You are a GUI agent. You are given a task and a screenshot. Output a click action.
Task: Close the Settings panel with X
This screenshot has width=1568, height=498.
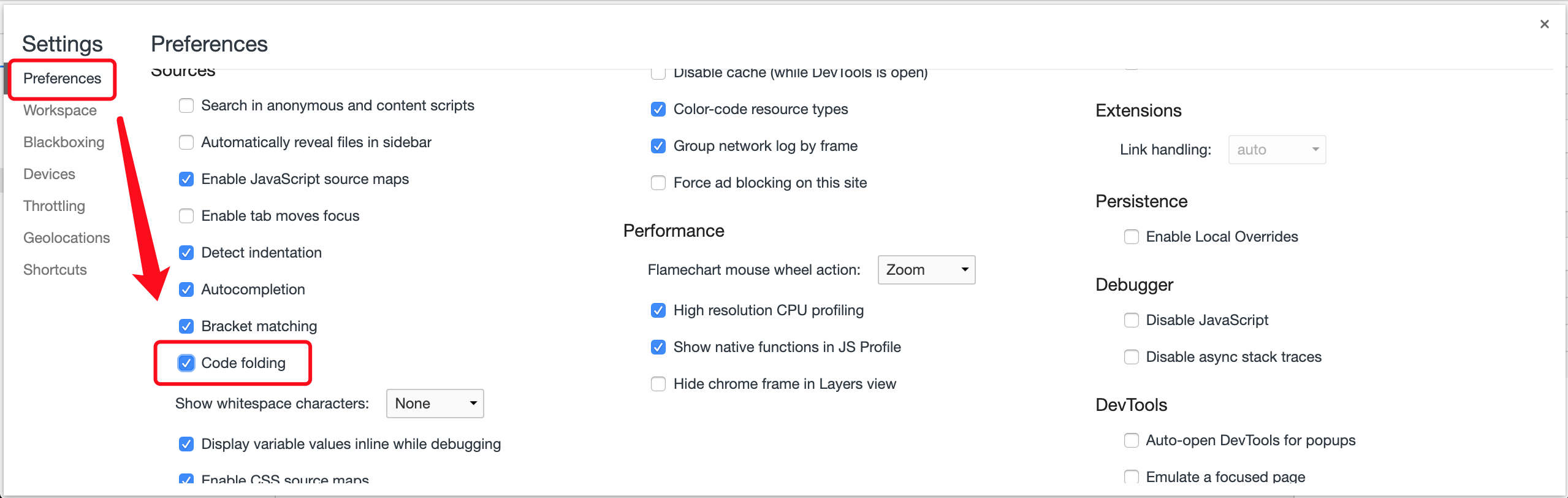click(1544, 24)
